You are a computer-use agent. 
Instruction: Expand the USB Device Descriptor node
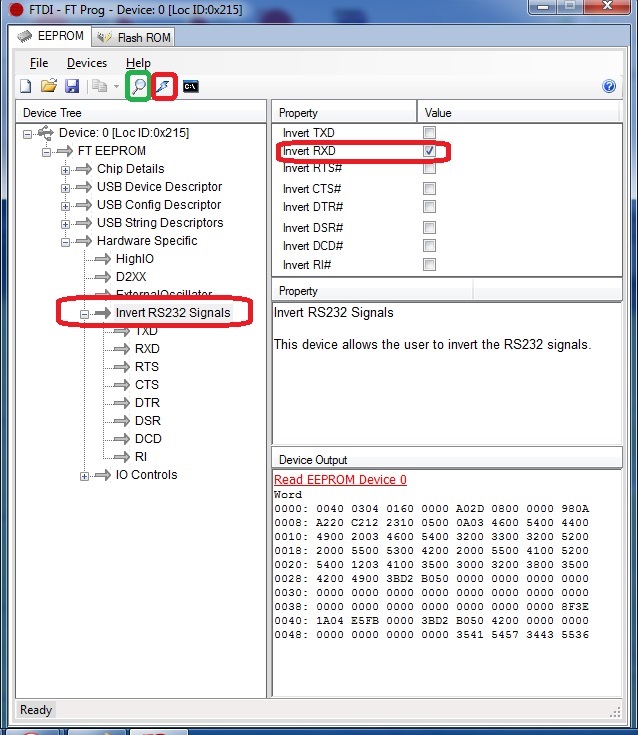click(x=66, y=188)
